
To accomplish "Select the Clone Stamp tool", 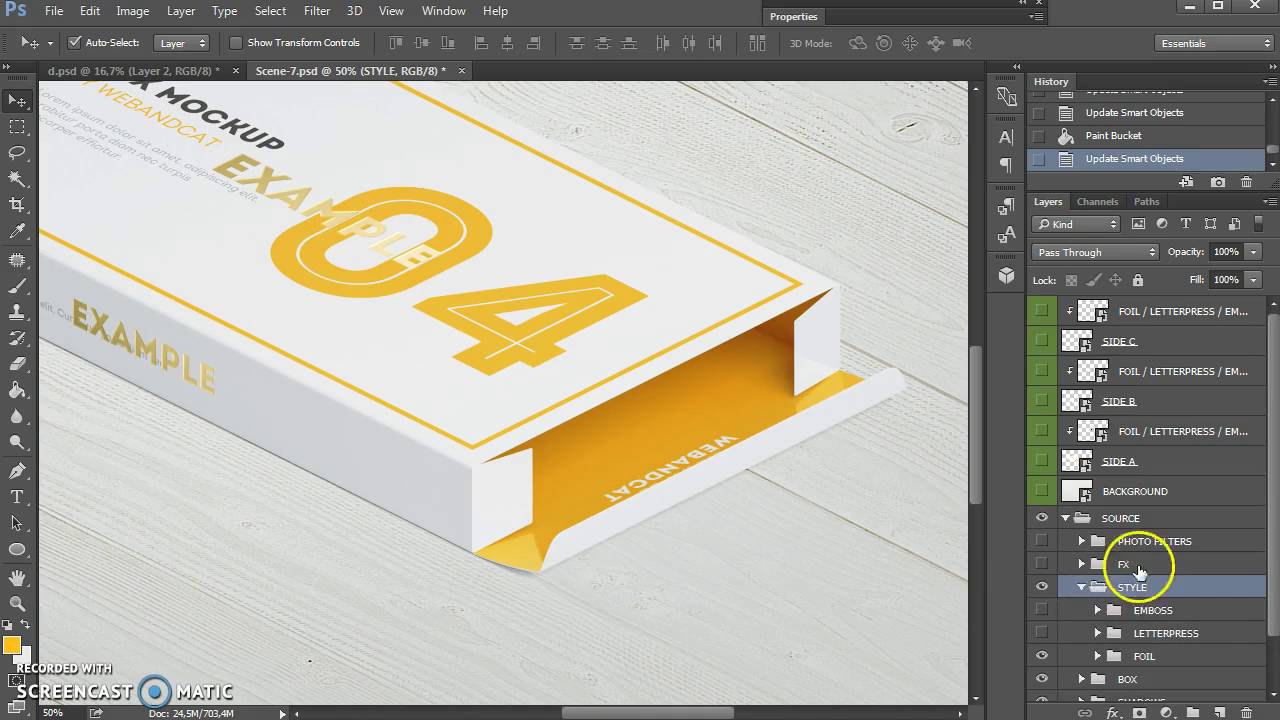I will pyautogui.click(x=17, y=312).
